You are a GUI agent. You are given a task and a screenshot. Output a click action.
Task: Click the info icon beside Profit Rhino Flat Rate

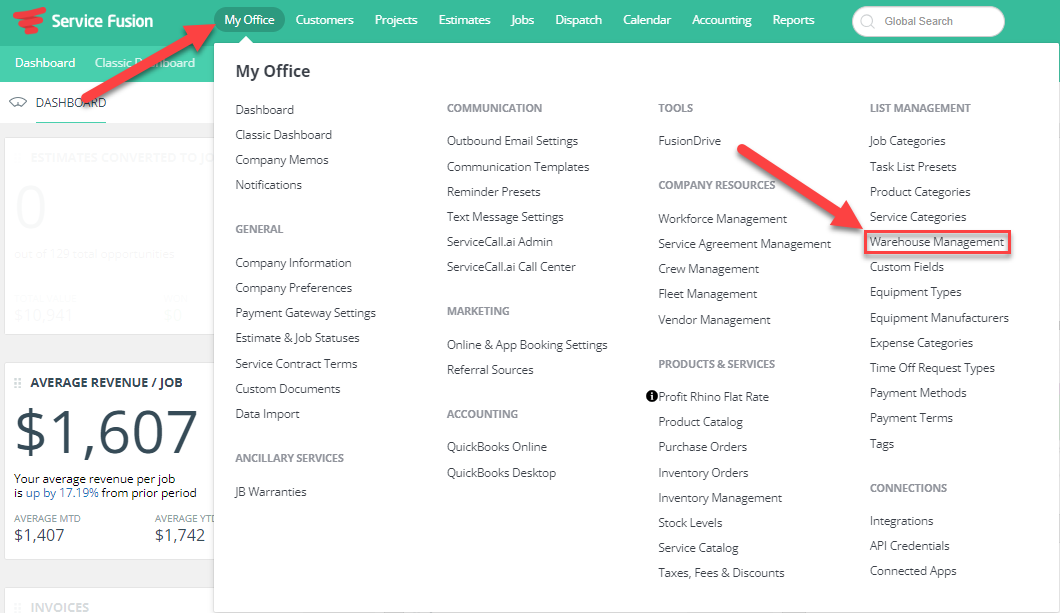652,396
